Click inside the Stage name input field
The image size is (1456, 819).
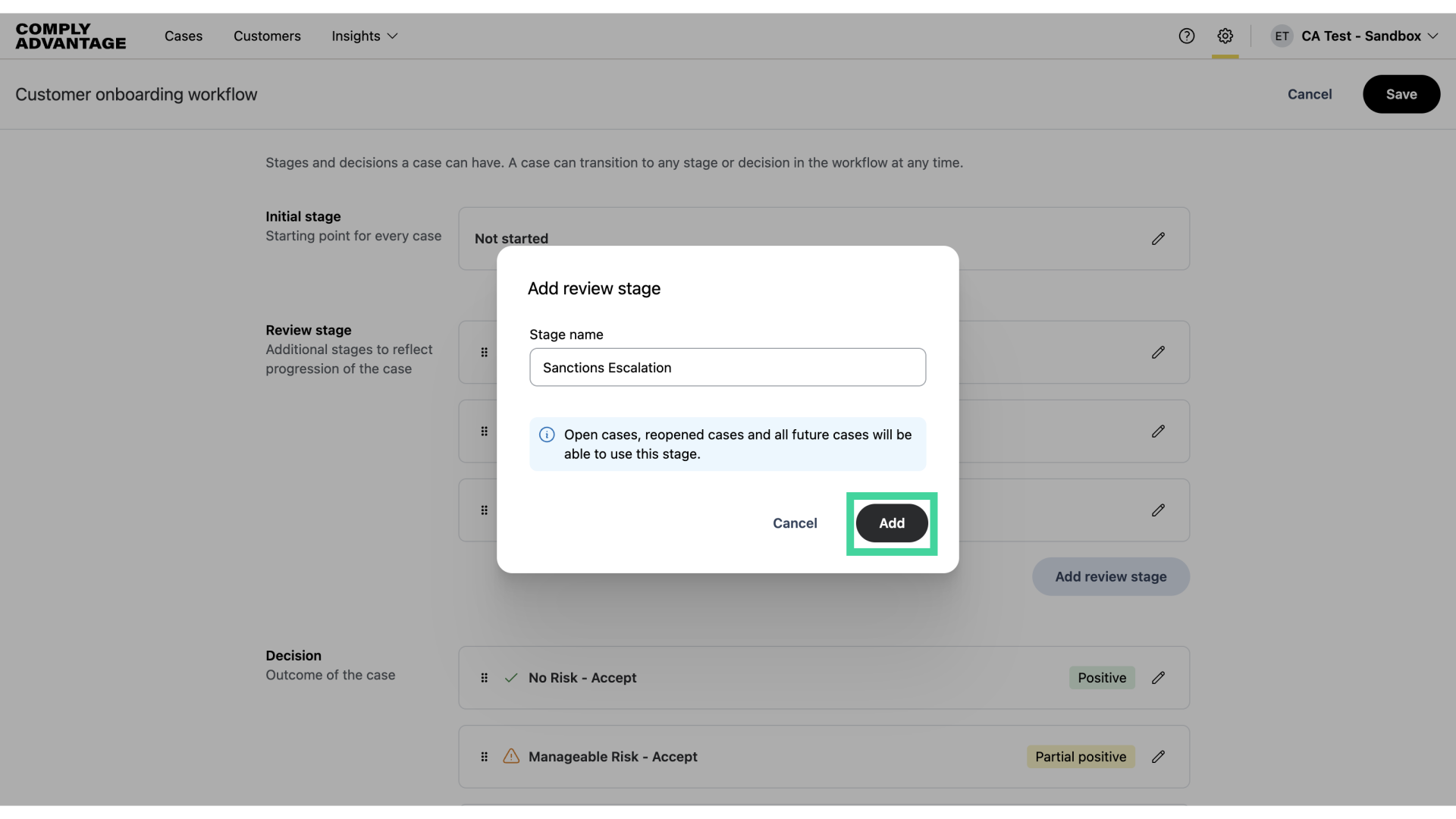727,367
